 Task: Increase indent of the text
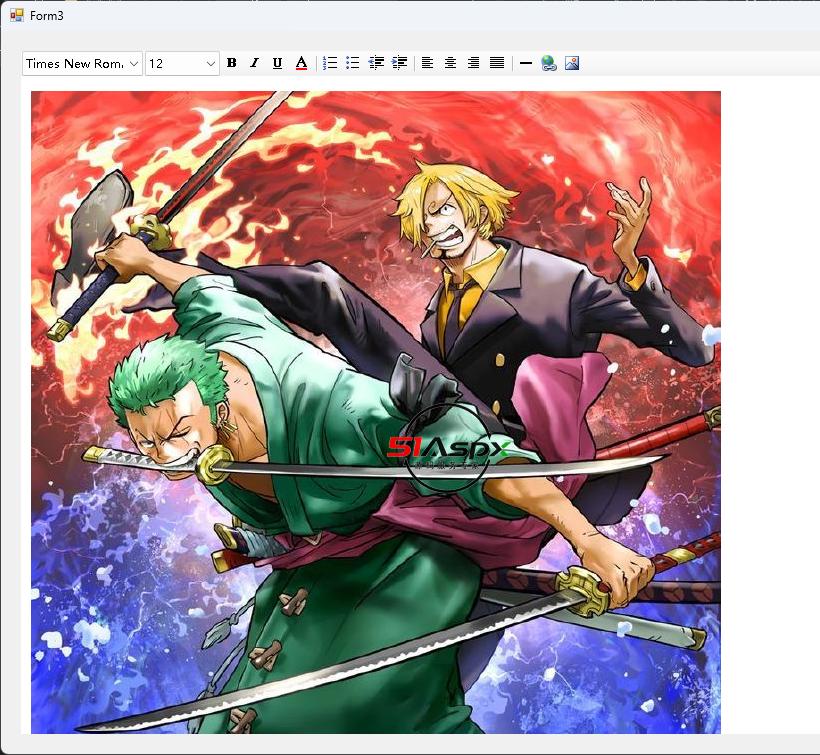(399, 63)
